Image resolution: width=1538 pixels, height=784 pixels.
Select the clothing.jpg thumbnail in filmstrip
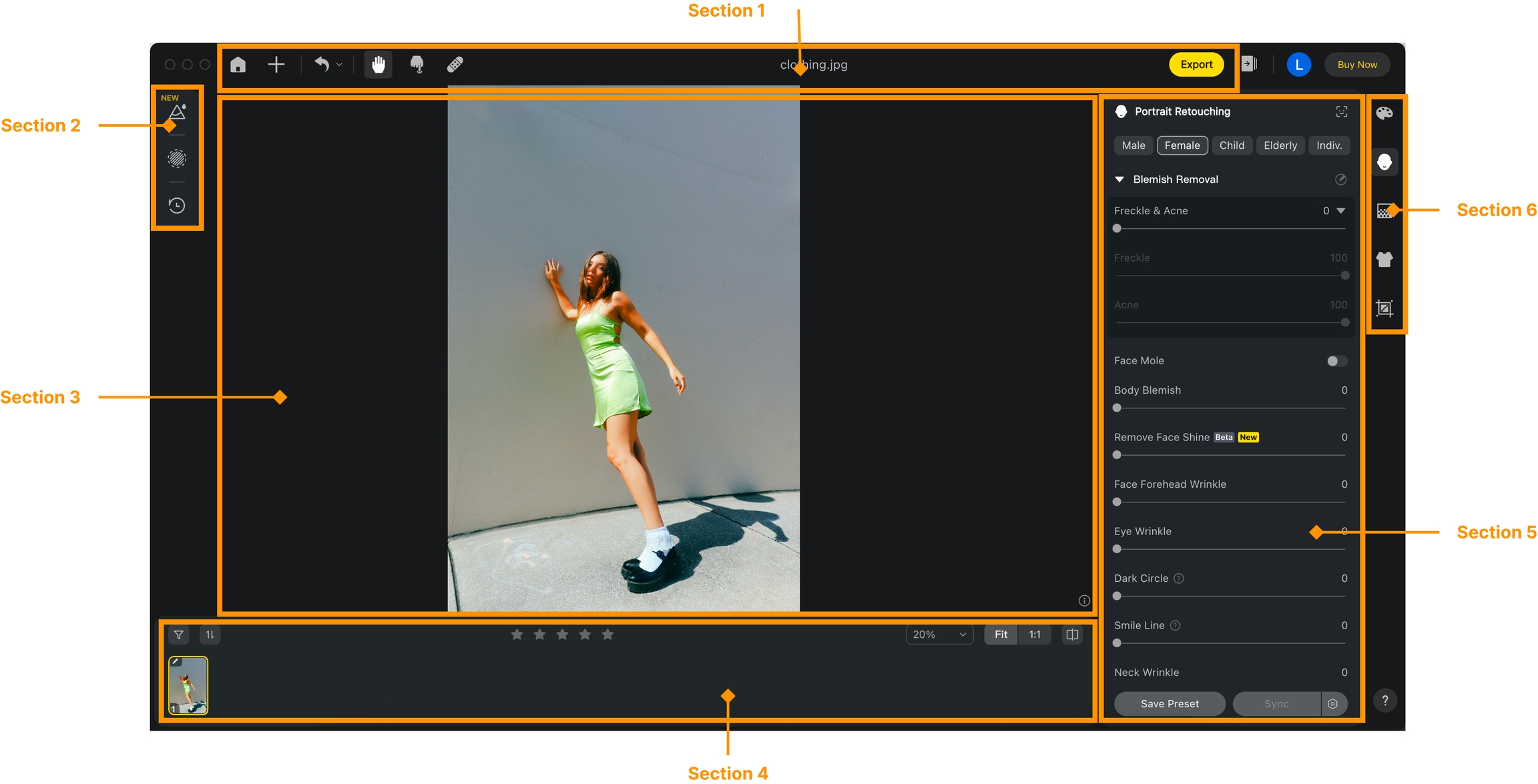[x=188, y=685]
